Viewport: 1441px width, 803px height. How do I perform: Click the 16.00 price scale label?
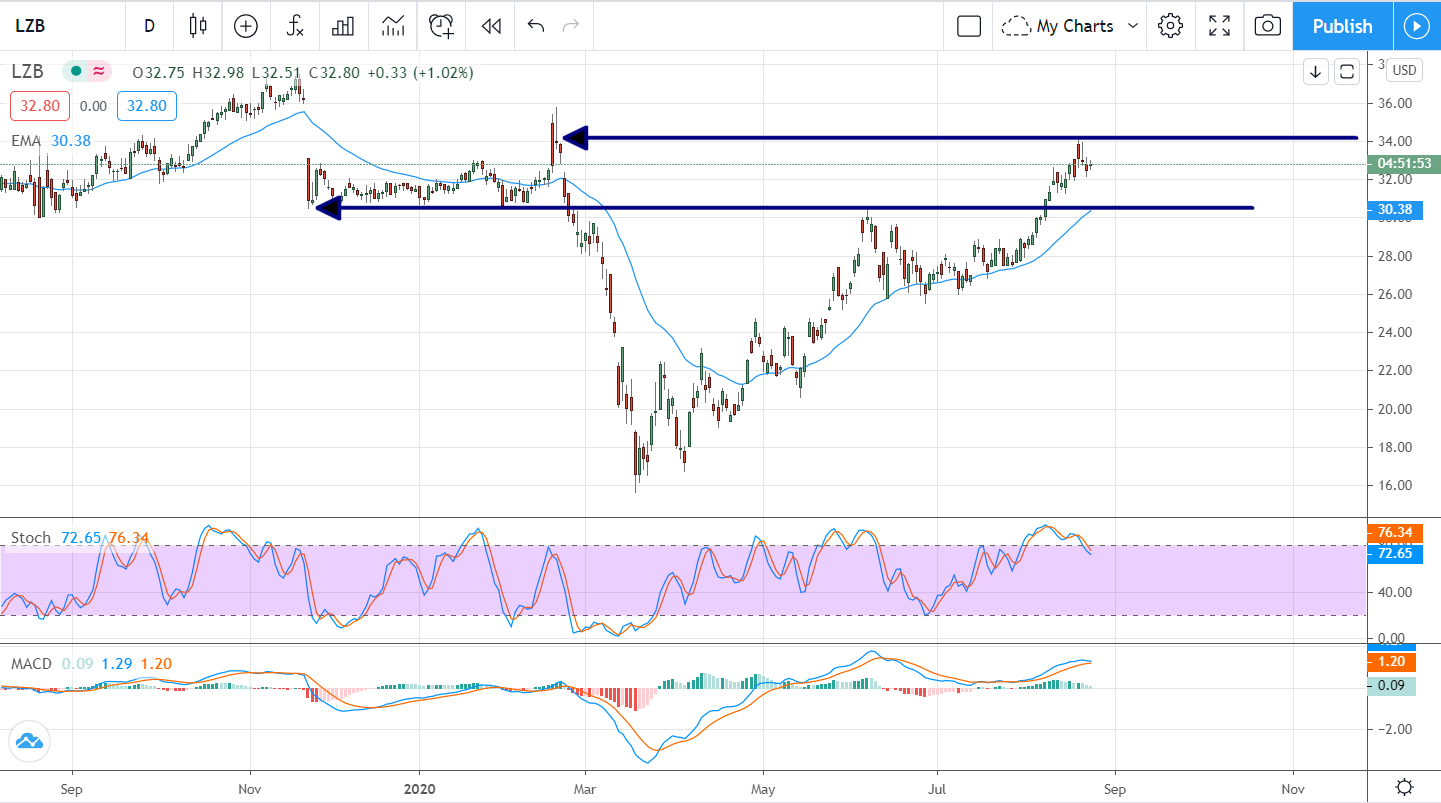coord(1395,485)
